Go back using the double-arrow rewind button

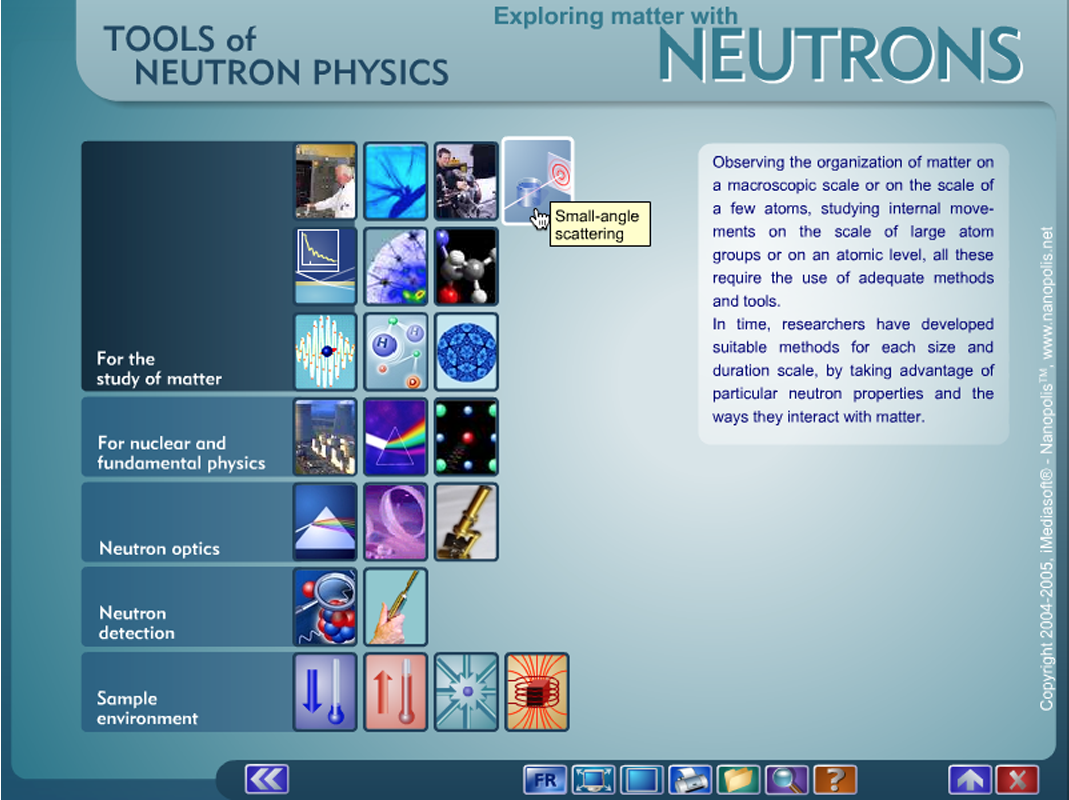click(x=266, y=780)
